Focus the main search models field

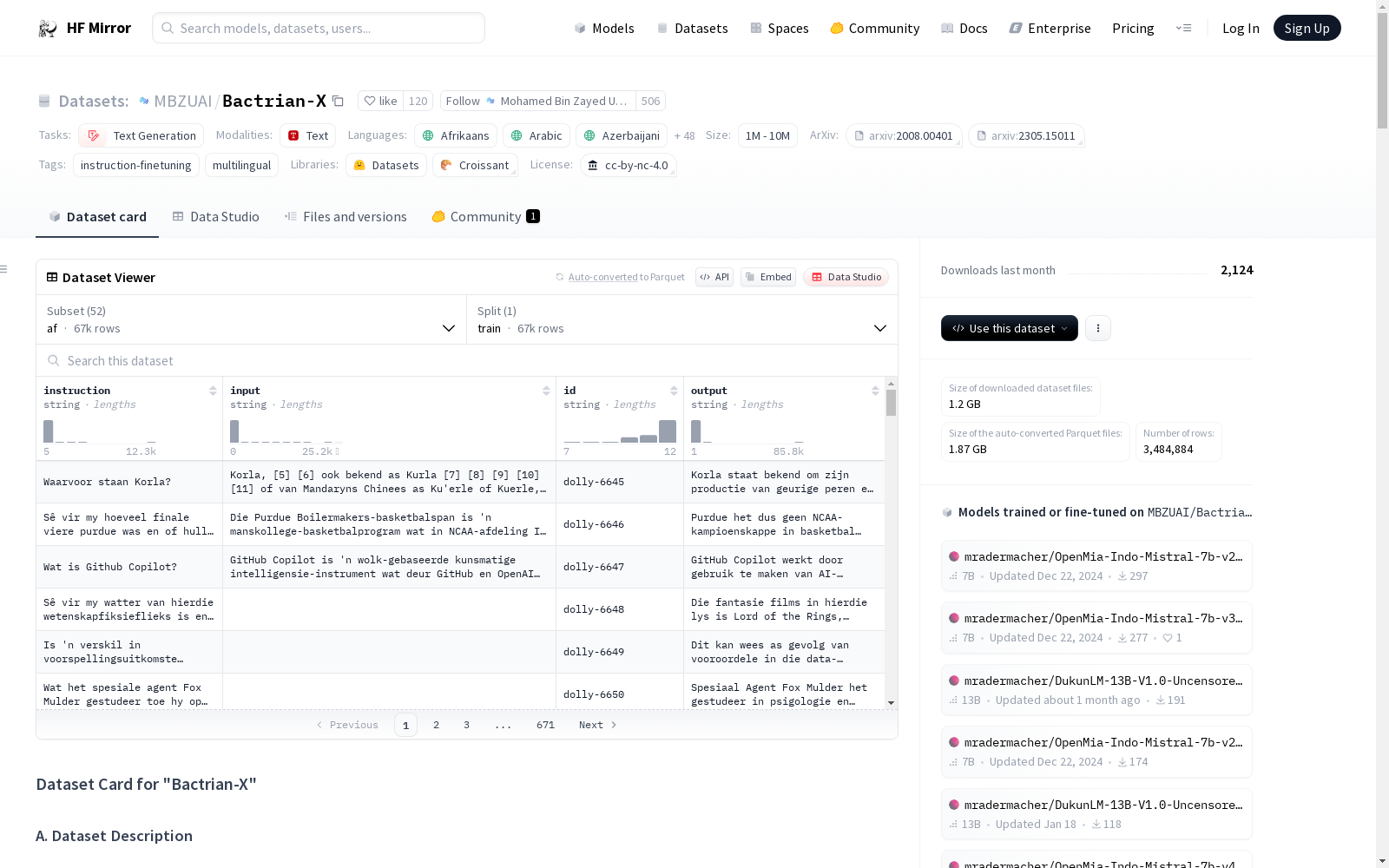tap(319, 28)
